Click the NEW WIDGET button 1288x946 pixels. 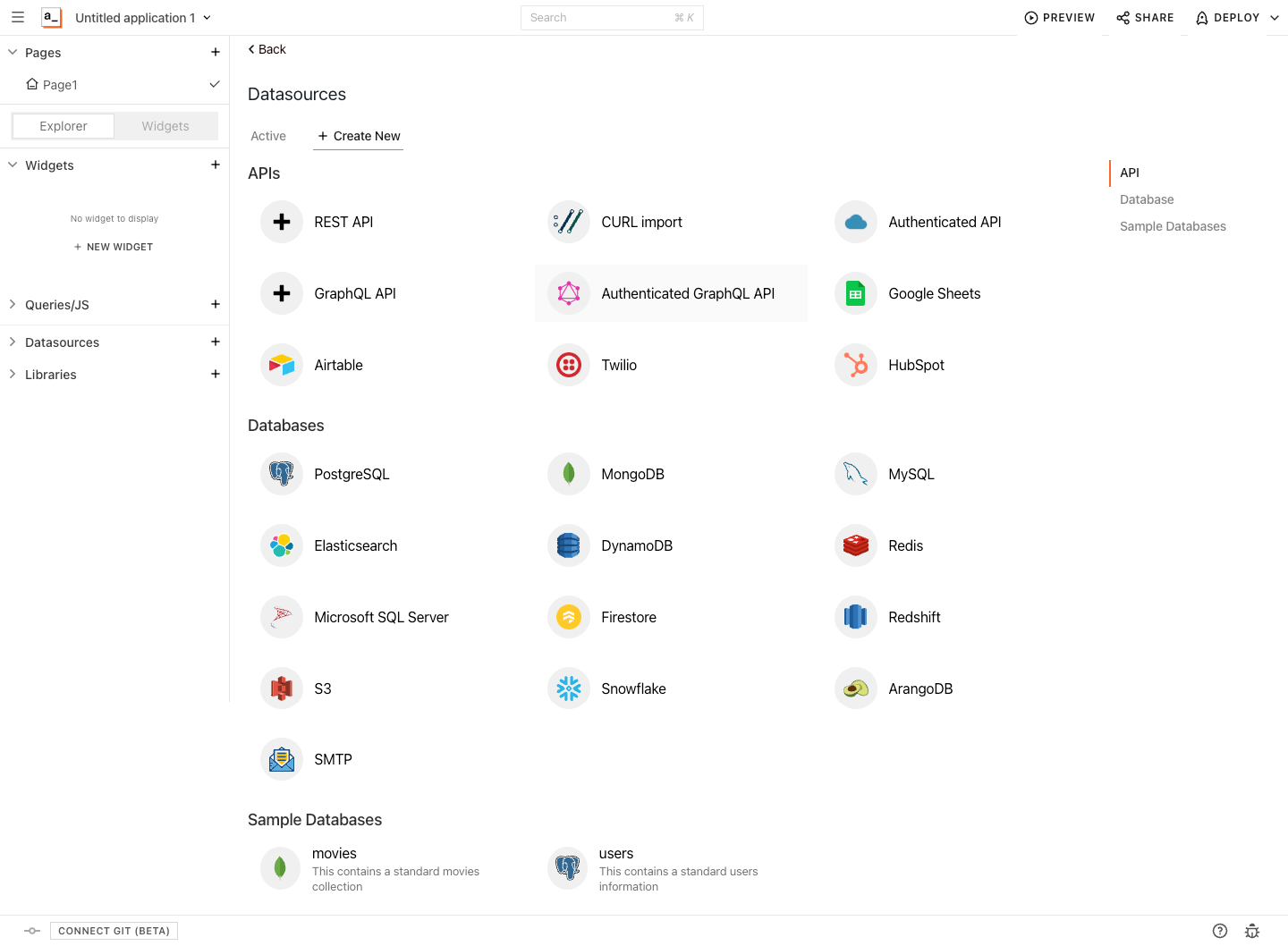(x=114, y=247)
